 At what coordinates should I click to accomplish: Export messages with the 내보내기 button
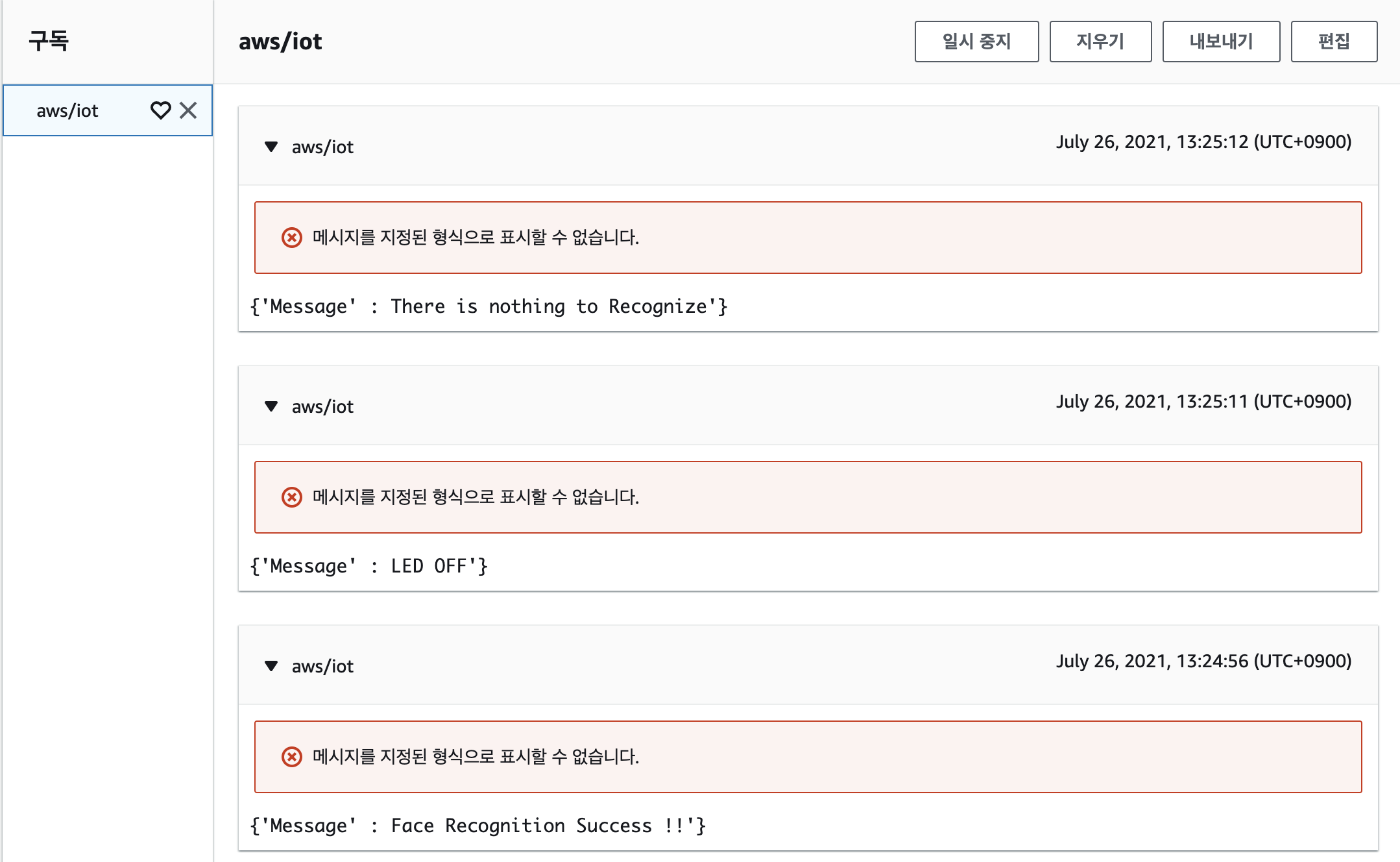1221,42
